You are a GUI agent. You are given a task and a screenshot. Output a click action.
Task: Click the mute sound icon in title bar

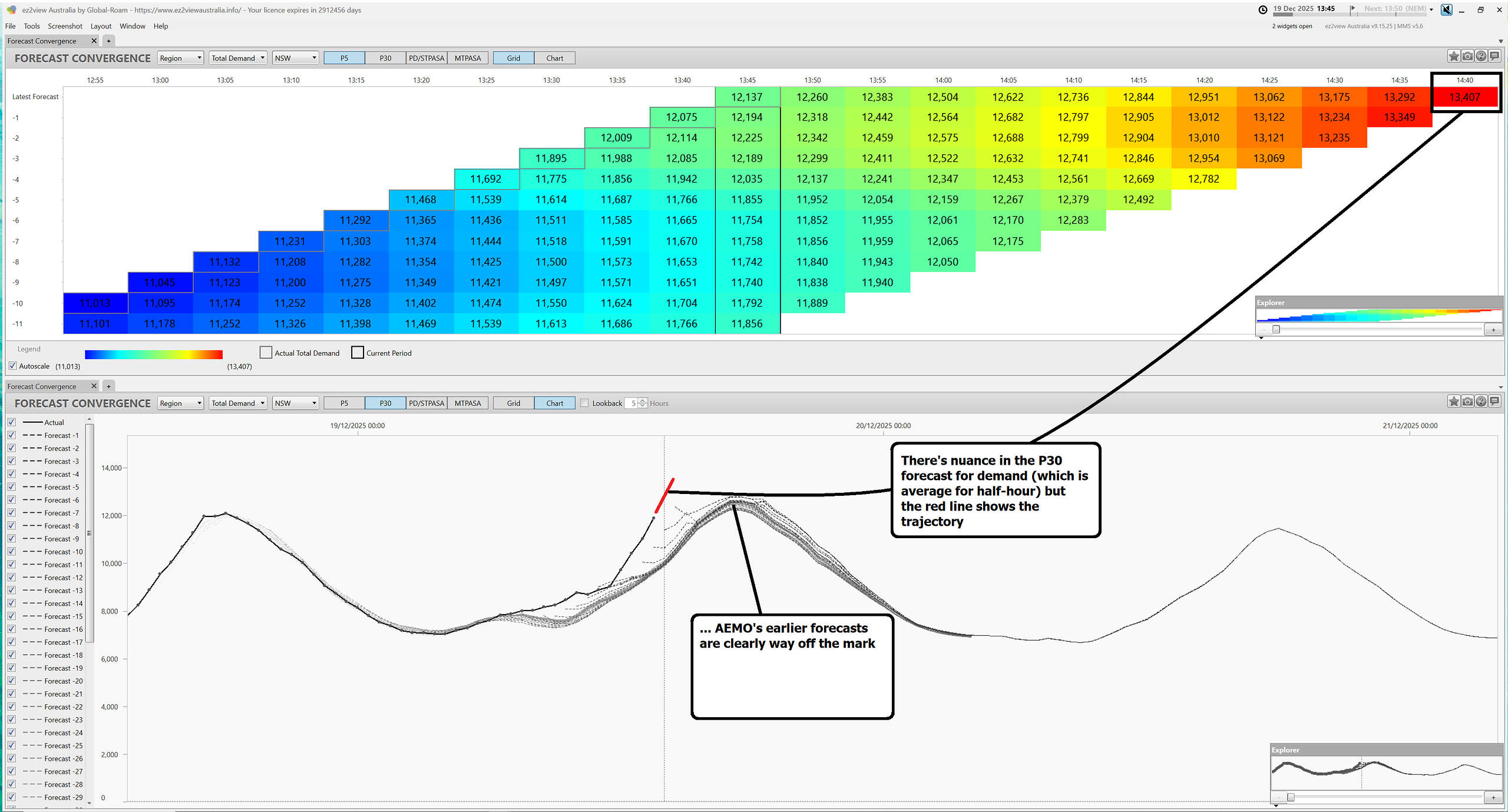click(1446, 9)
